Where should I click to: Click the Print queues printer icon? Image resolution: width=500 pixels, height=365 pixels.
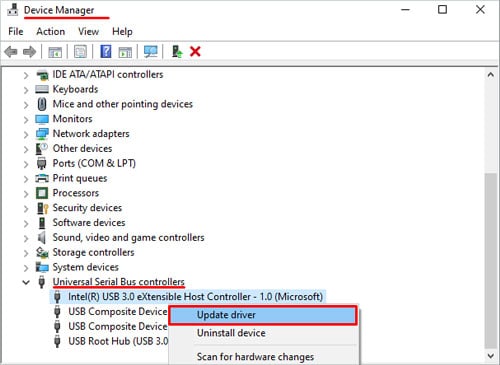(42, 178)
